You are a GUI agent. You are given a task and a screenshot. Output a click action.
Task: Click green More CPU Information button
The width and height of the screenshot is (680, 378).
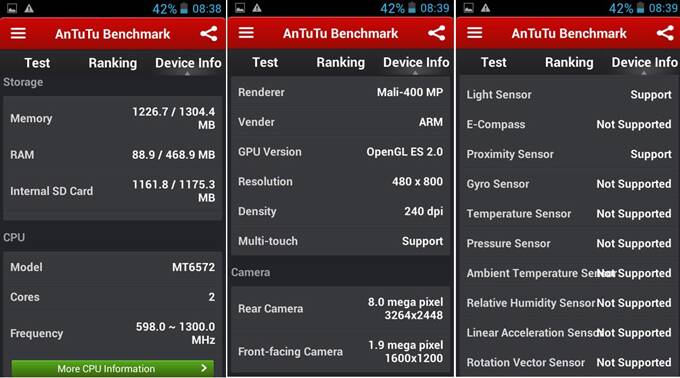[x=112, y=368]
